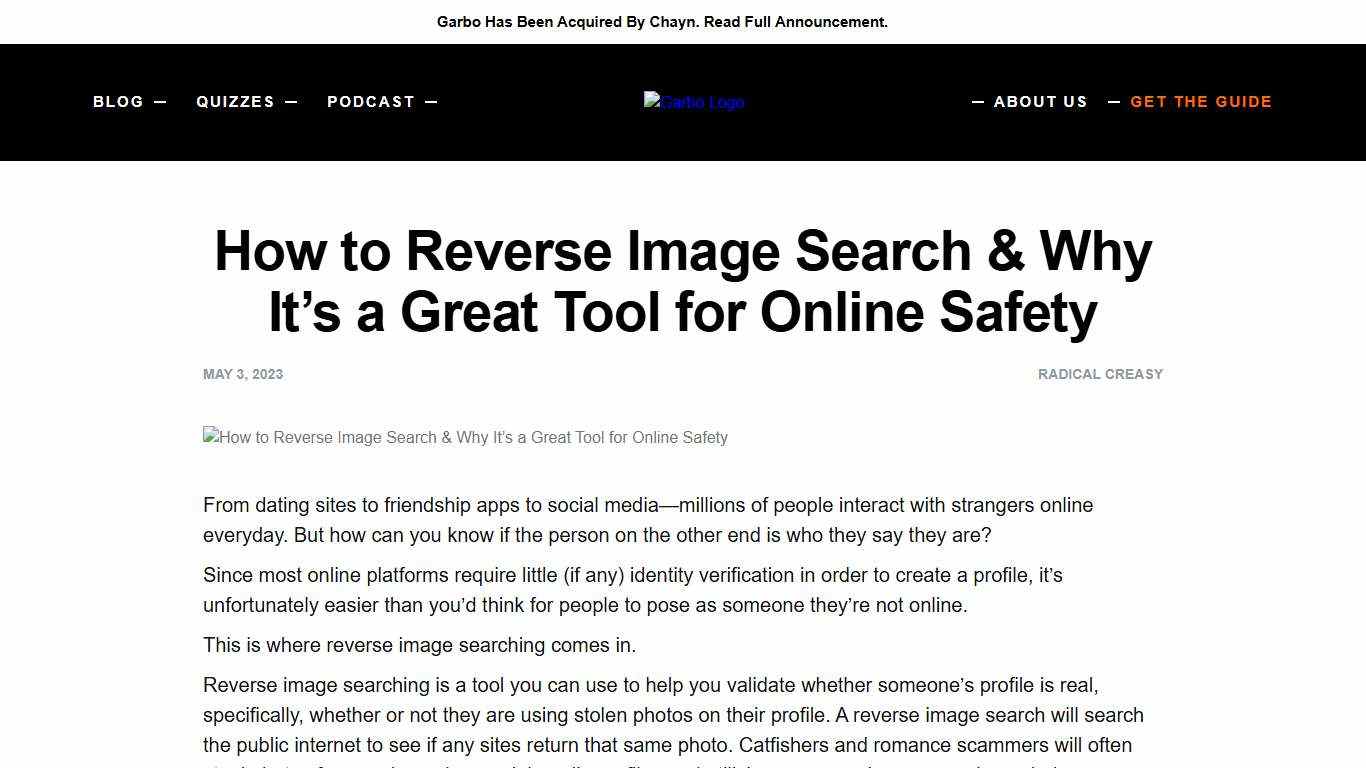Screen dimensions: 1366x768
Task: Click the Chayn acquisition announcement bar
Action: pyautogui.click(x=662, y=21)
